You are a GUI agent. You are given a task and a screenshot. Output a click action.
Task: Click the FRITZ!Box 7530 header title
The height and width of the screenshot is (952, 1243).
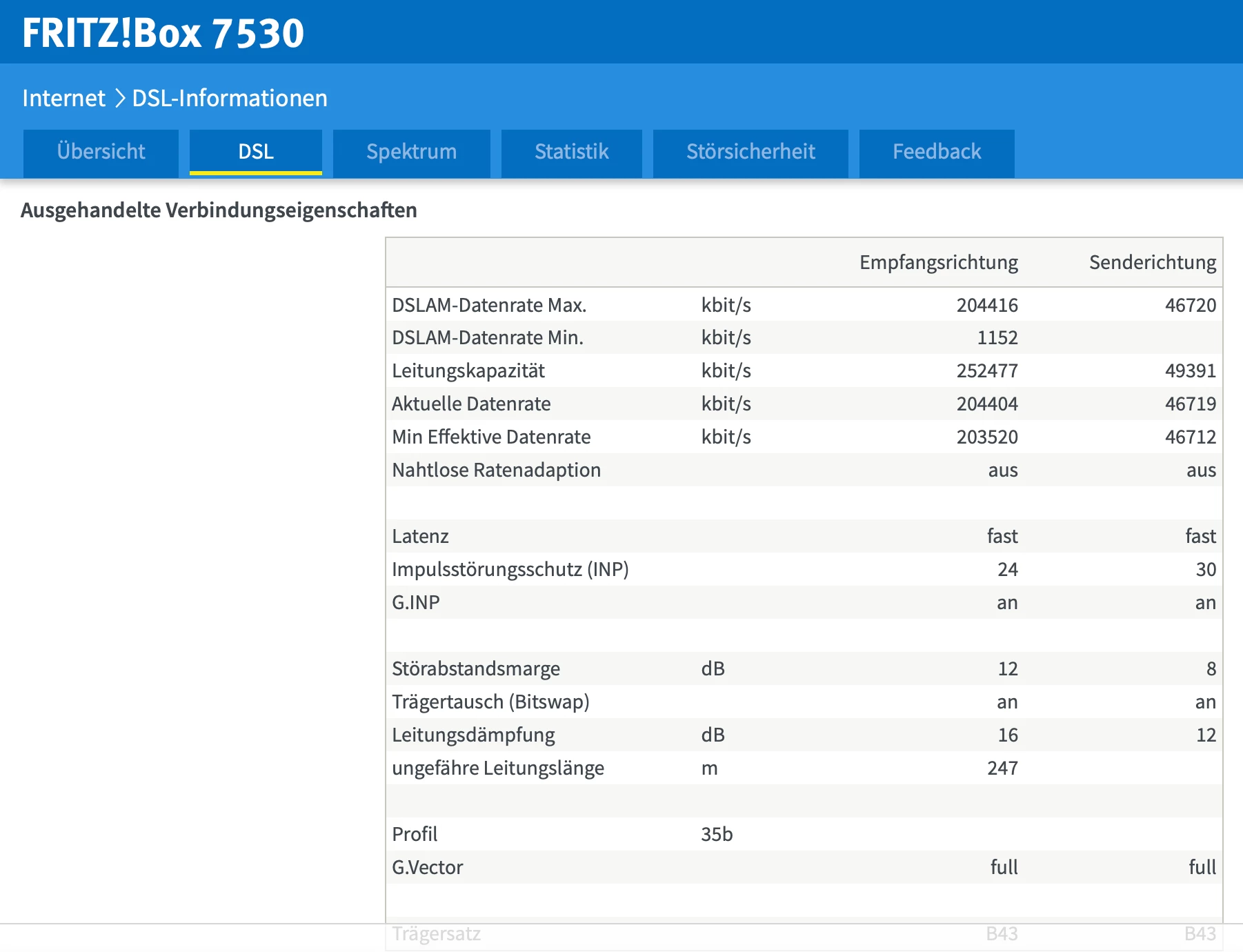[x=163, y=32]
